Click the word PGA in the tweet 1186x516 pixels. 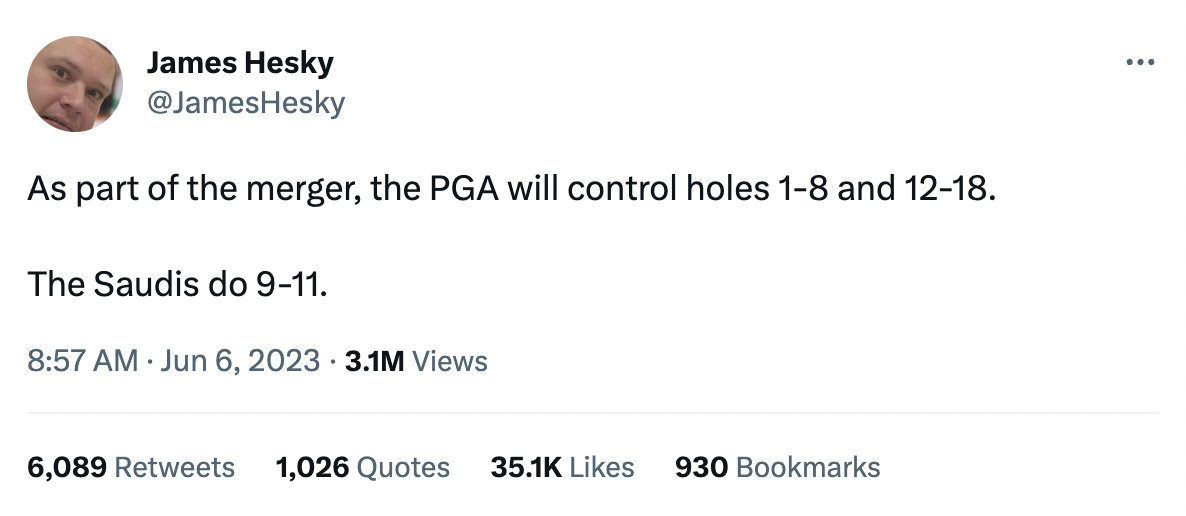(x=464, y=188)
